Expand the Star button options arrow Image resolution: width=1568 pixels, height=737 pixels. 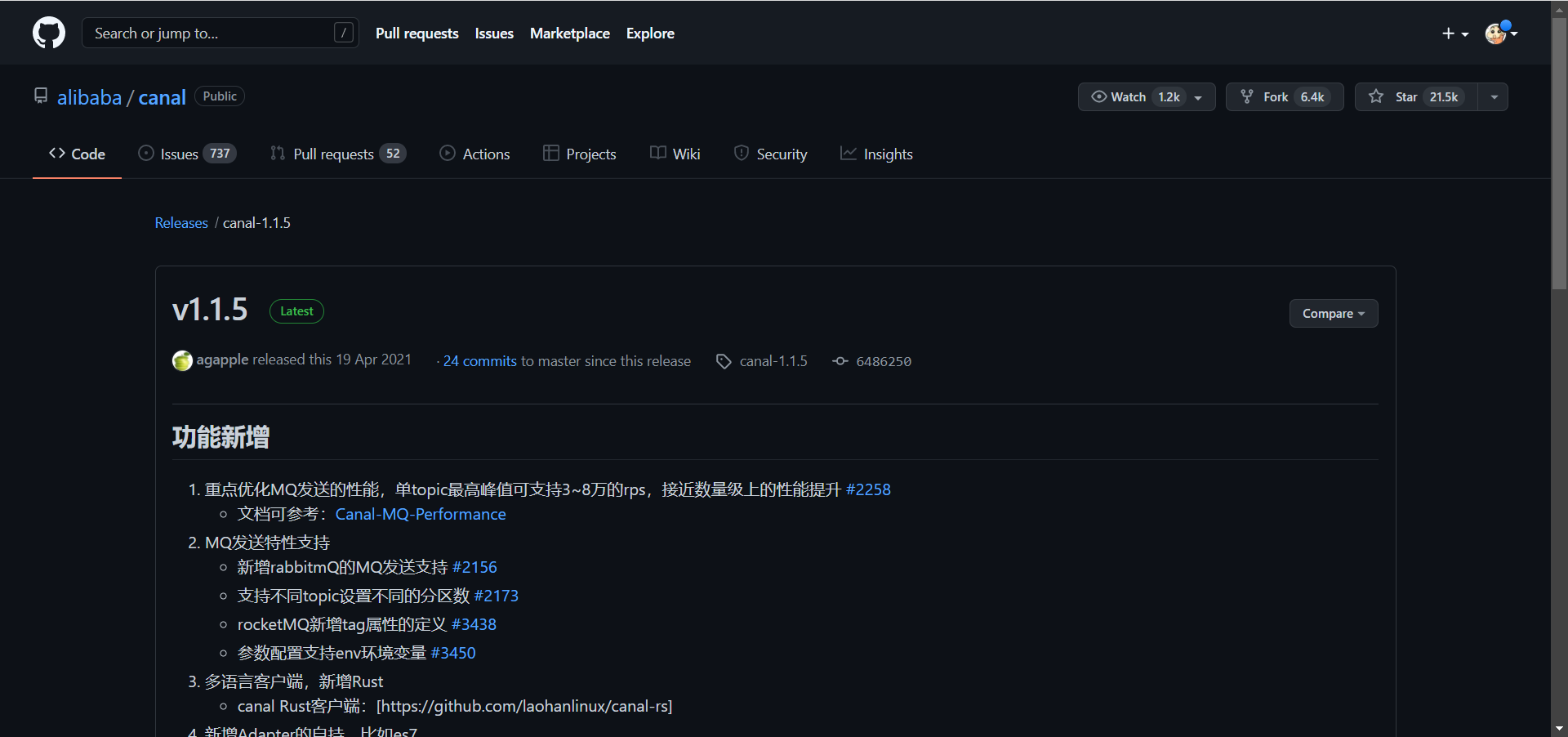[1494, 96]
